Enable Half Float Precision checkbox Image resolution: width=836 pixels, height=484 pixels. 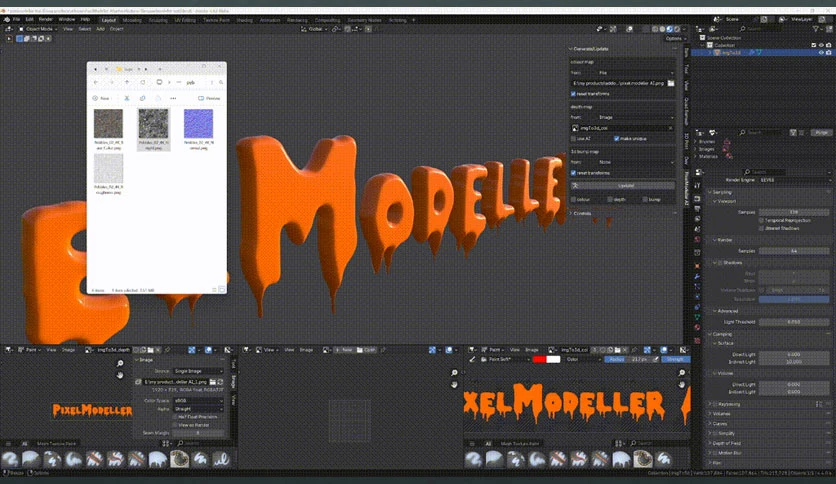point(175,417)
